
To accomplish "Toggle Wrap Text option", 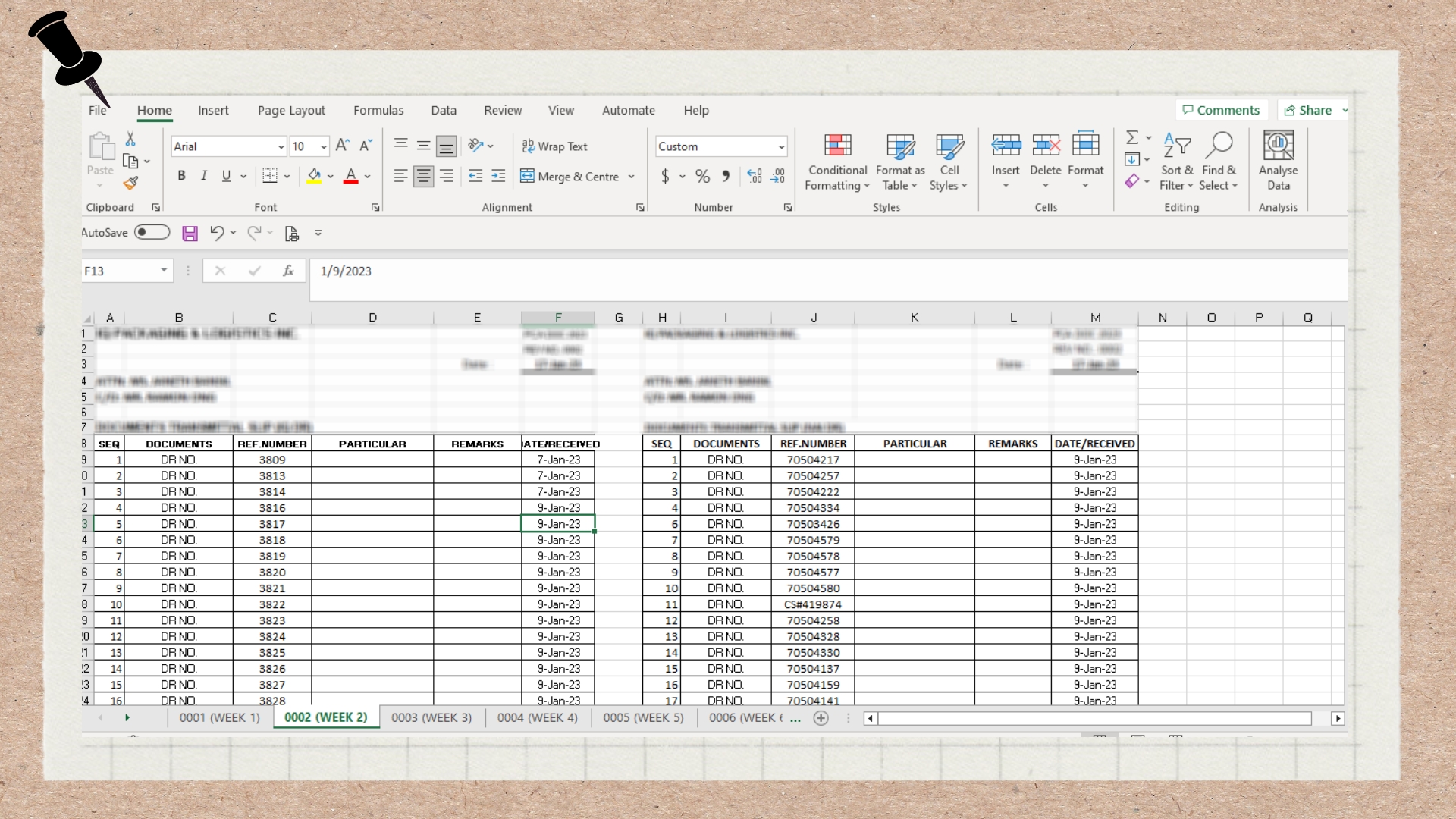I will [554, 146].
